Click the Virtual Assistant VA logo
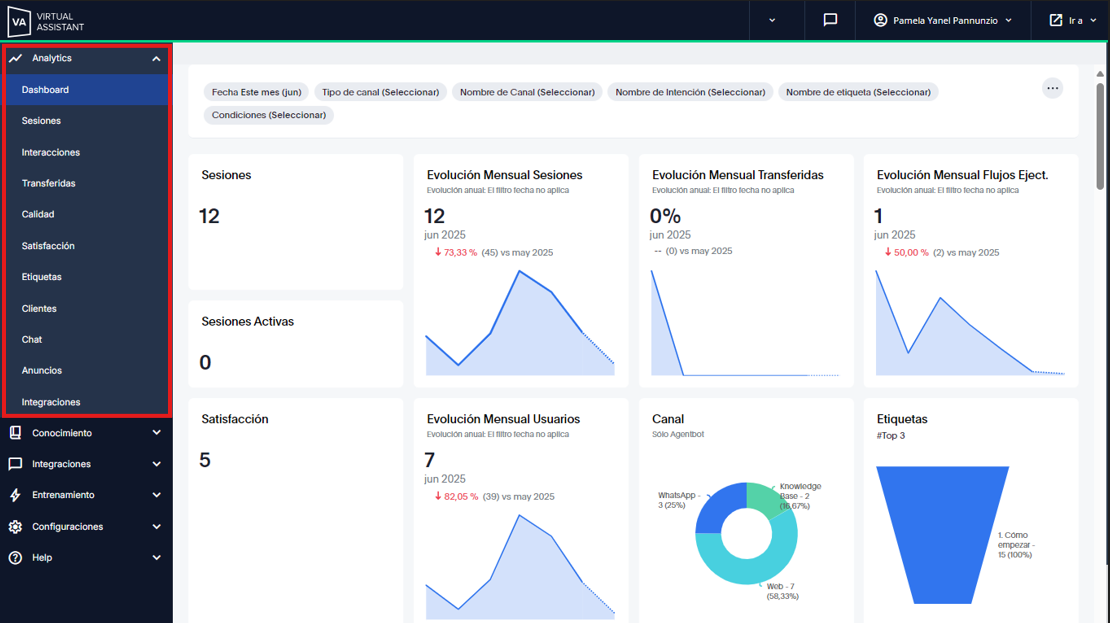This screenshot has height=623, width=1110. pos(45,21)
